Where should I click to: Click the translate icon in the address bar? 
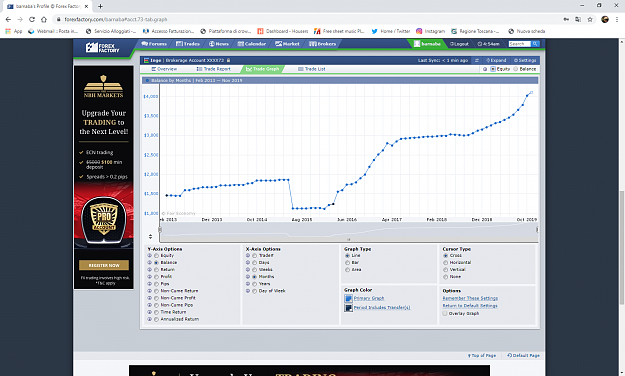578,19
